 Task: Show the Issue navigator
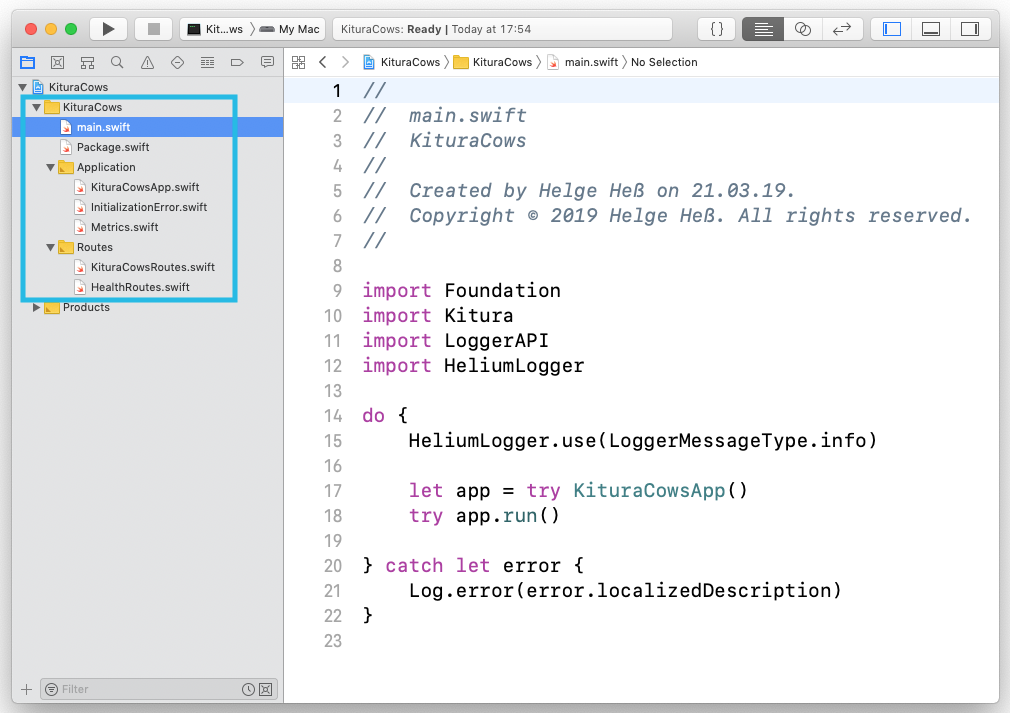coord(148,62)
